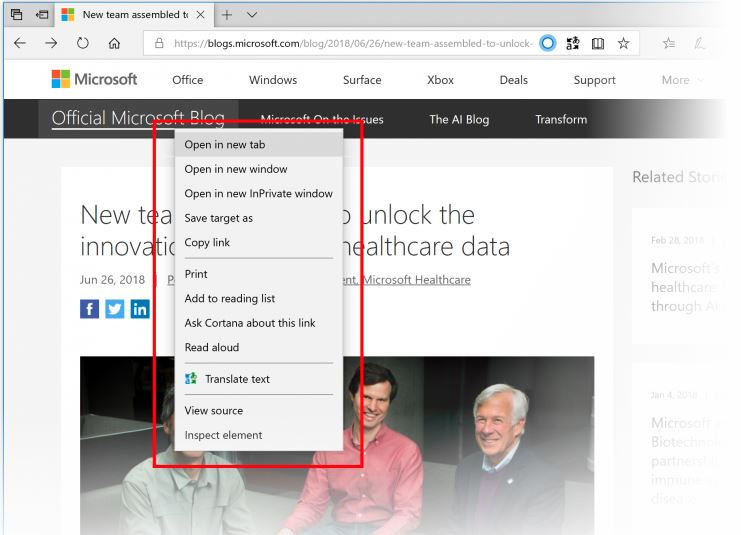
Task: Open the Deals nav link
Action: click(x=514, y=80)
